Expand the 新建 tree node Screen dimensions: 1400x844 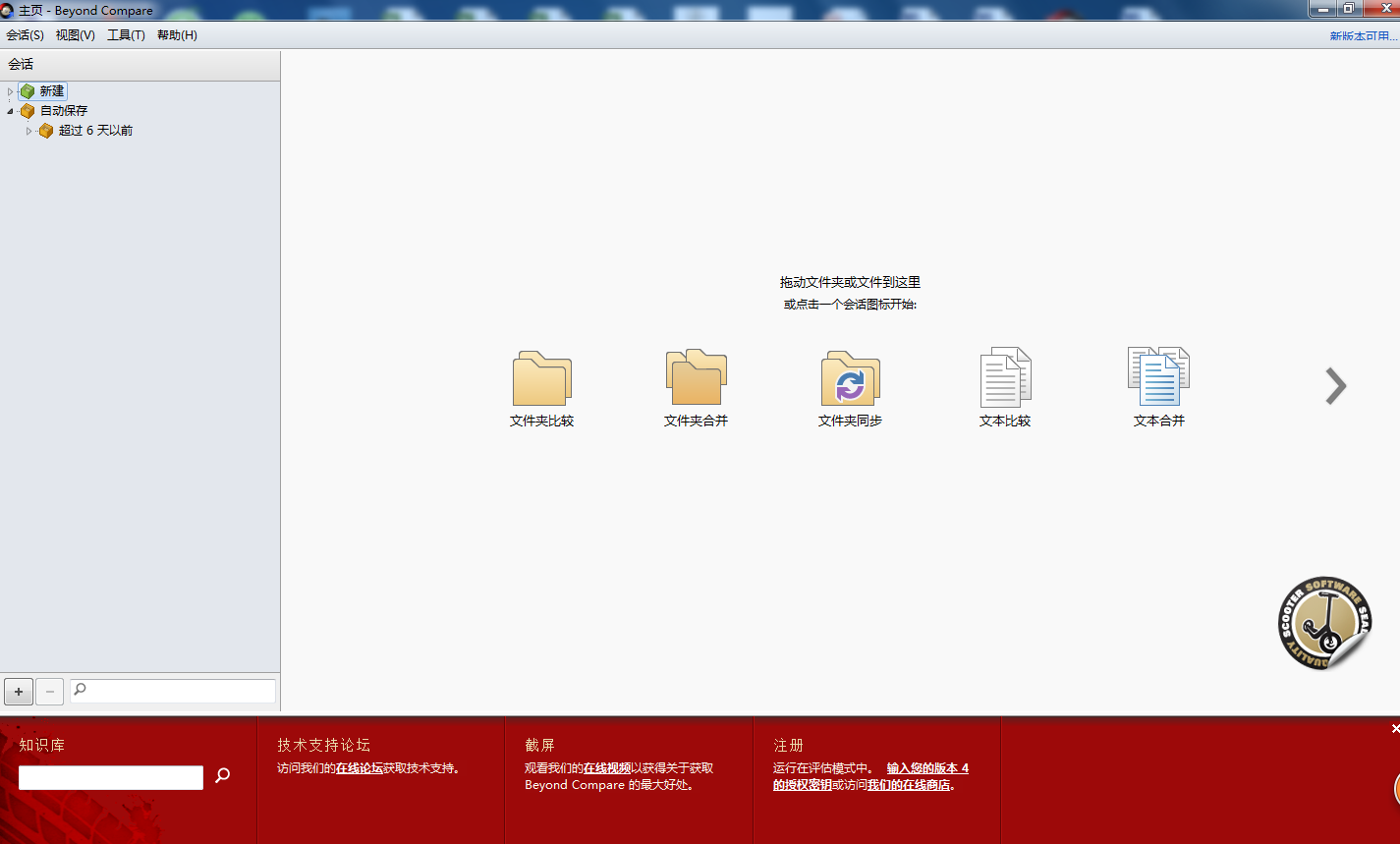click(10, 91)
